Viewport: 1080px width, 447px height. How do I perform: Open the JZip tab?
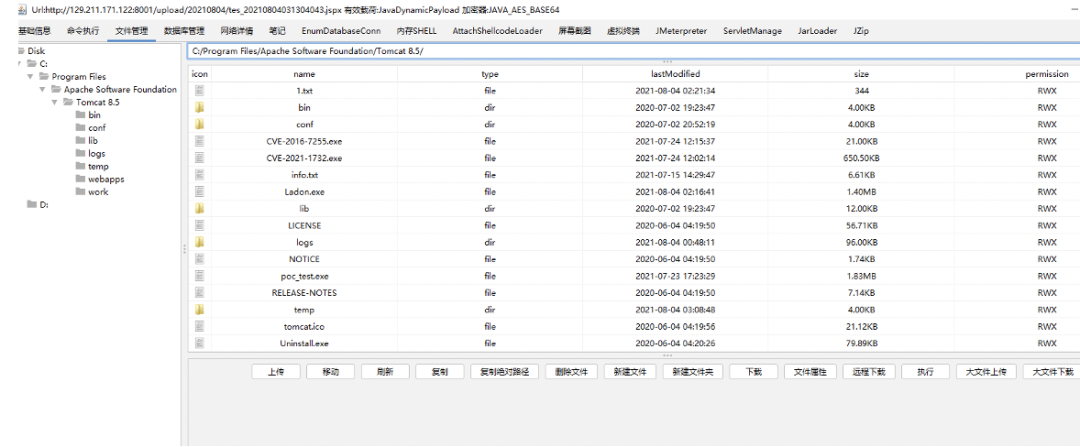click(x=860, y=31)
